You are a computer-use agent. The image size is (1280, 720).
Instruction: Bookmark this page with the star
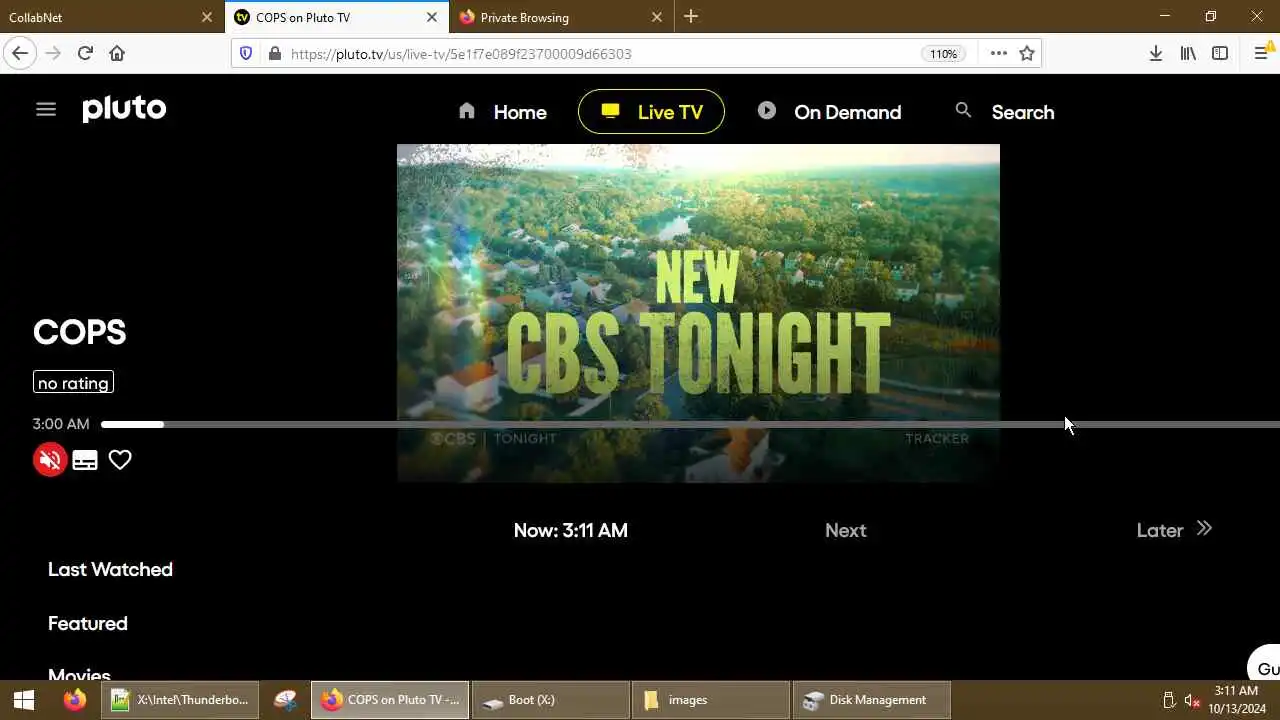(x=1027, y=54)
